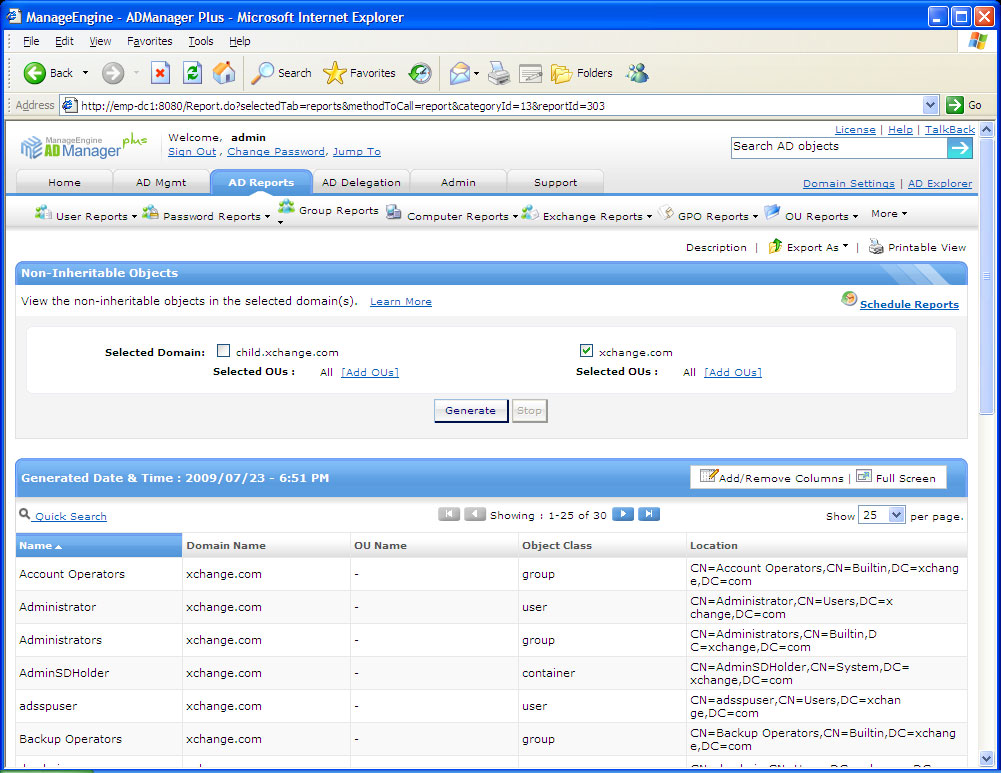
Task: Open the Messenger people icon
Action: click(637, 73)
